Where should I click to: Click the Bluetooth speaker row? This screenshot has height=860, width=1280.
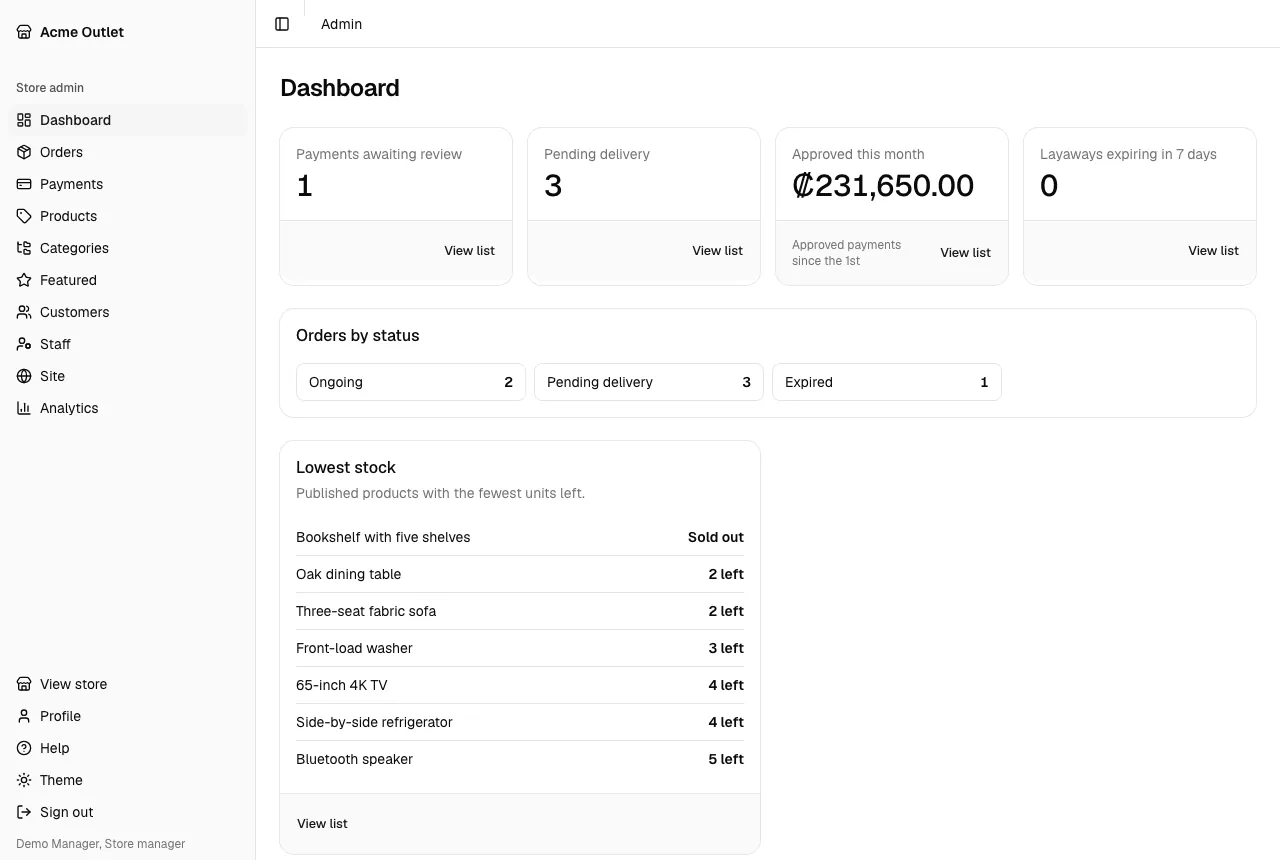(520, 759)
